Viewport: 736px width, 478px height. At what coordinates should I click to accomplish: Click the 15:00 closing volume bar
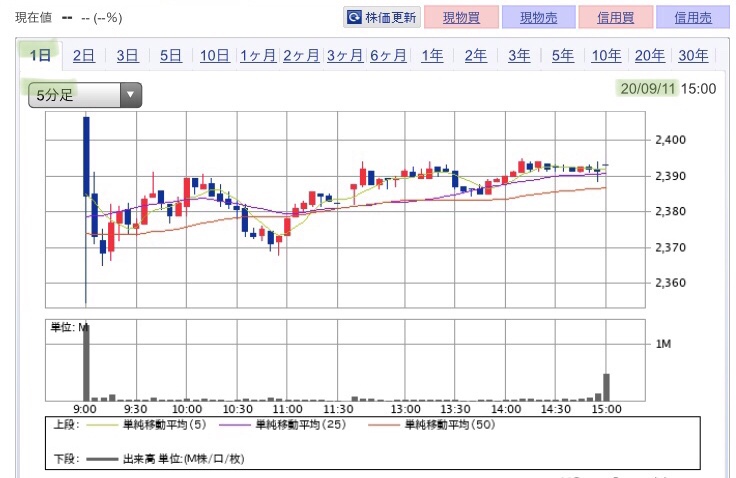(606, 387)
